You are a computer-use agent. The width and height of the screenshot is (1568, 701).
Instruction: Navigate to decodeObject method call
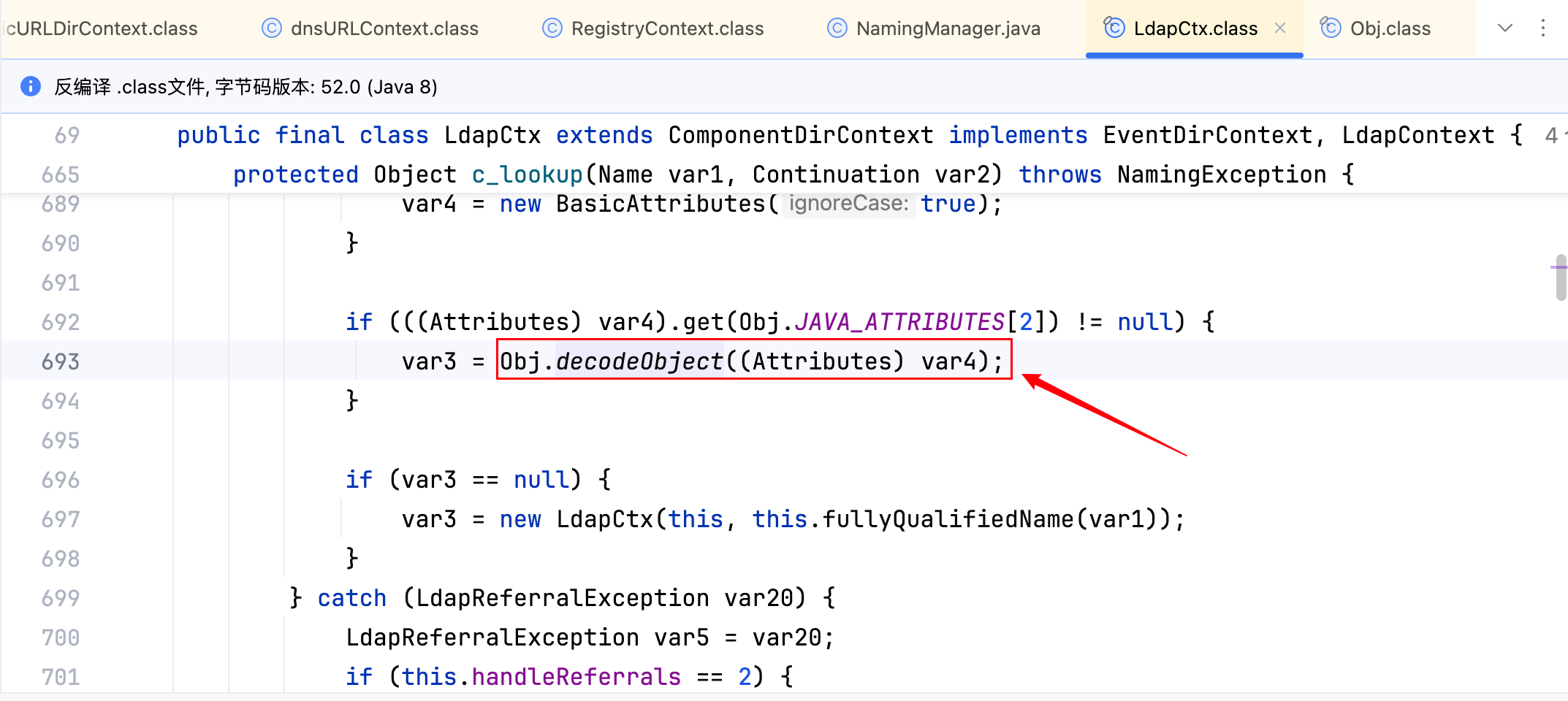639,361
